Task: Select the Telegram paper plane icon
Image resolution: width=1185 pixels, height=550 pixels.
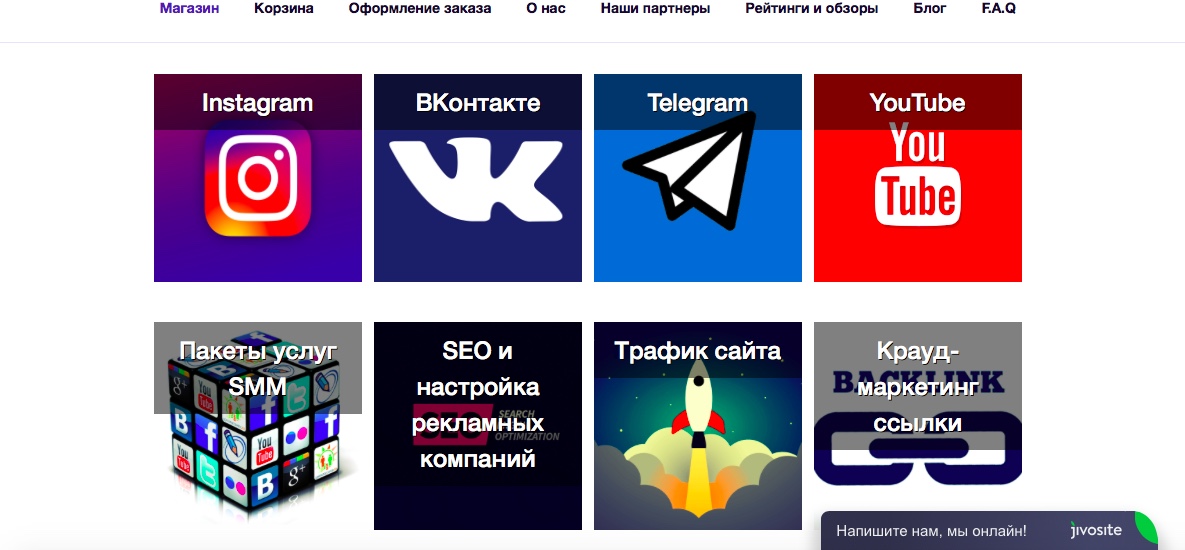Action: 690,171
